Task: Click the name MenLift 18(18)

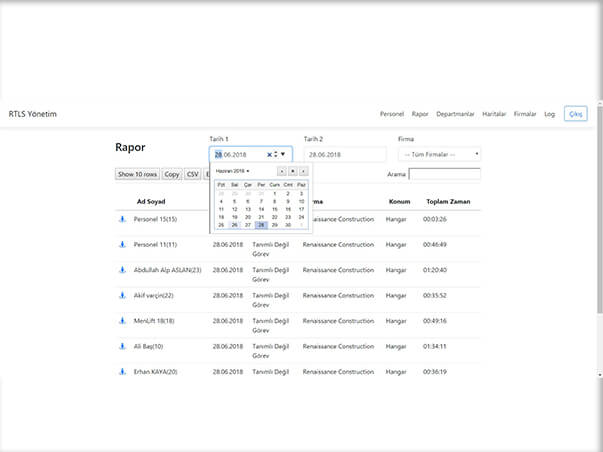Action: pyautogui.click(x=154, y=321)
